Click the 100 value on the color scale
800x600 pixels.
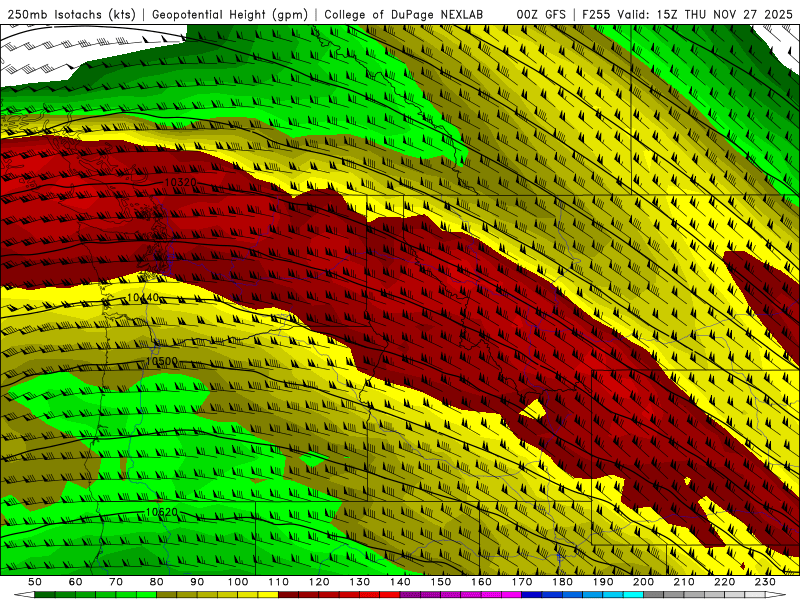tap(238, 582)
